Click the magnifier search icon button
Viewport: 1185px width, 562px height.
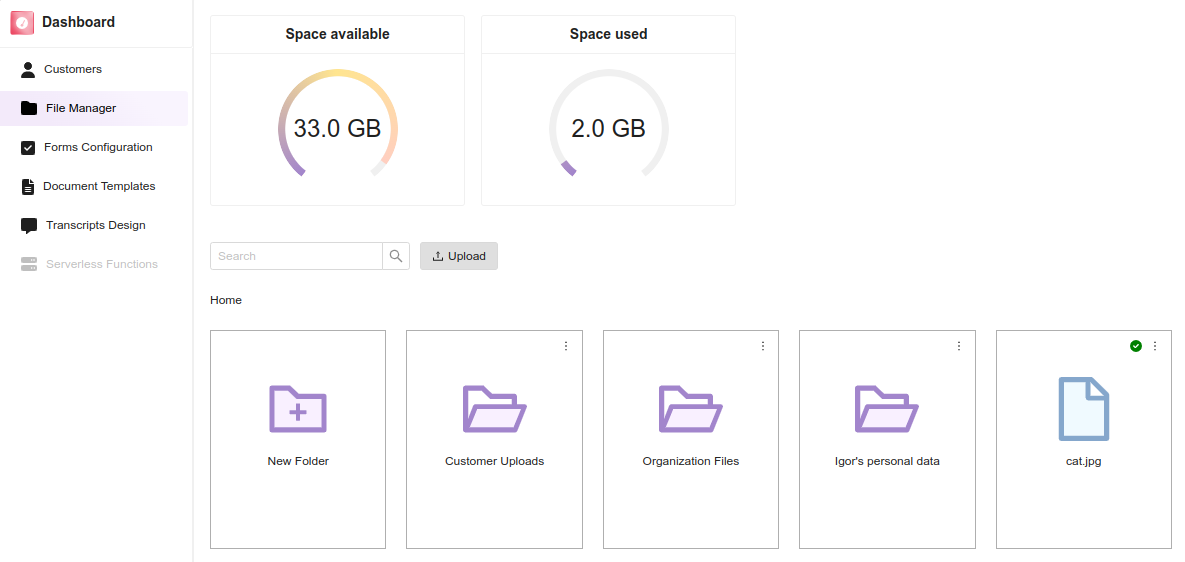396,256
